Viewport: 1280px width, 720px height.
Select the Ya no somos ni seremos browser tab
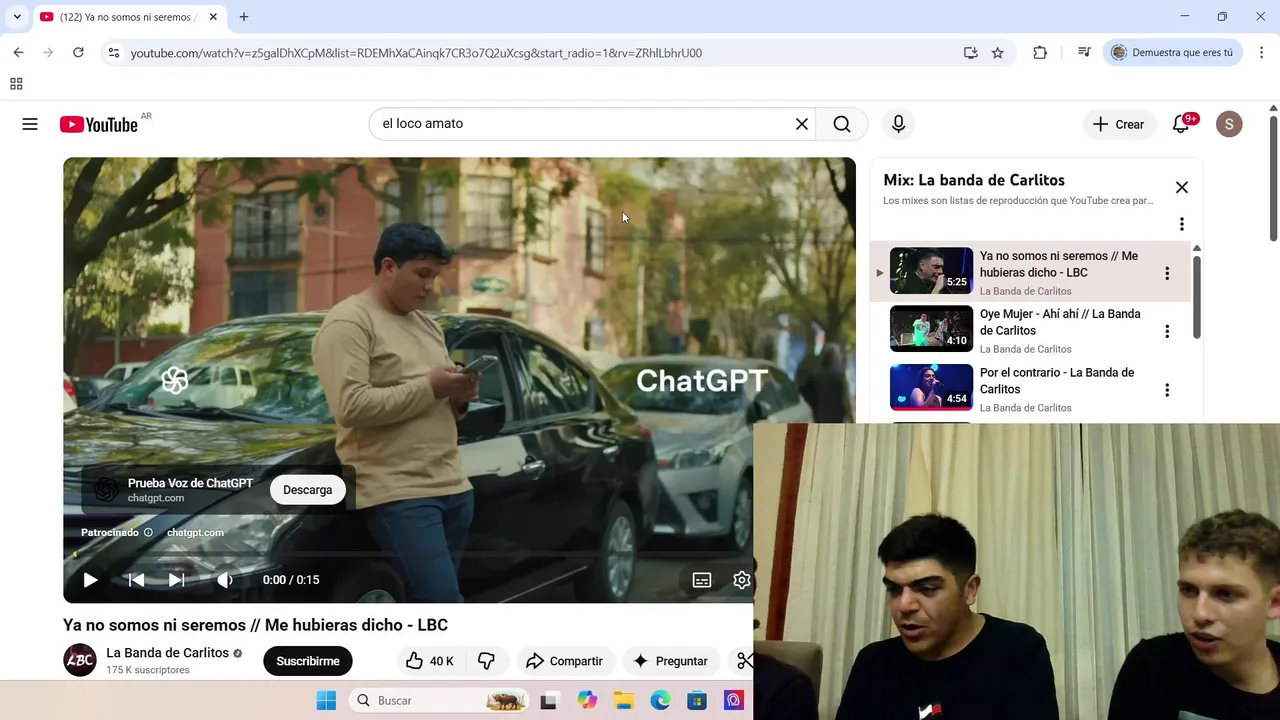tap(128, 17)
